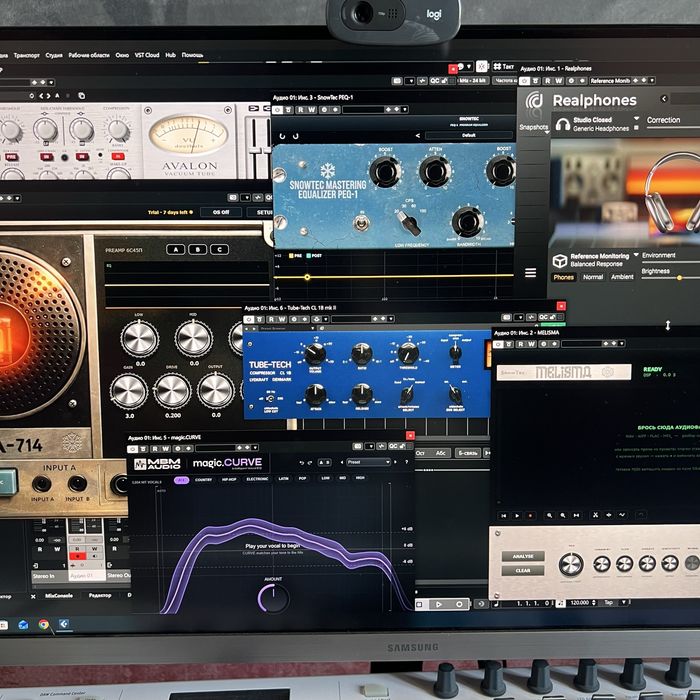Open the VST Cloud menu
700x700 pixels.
tap(147, 55)
